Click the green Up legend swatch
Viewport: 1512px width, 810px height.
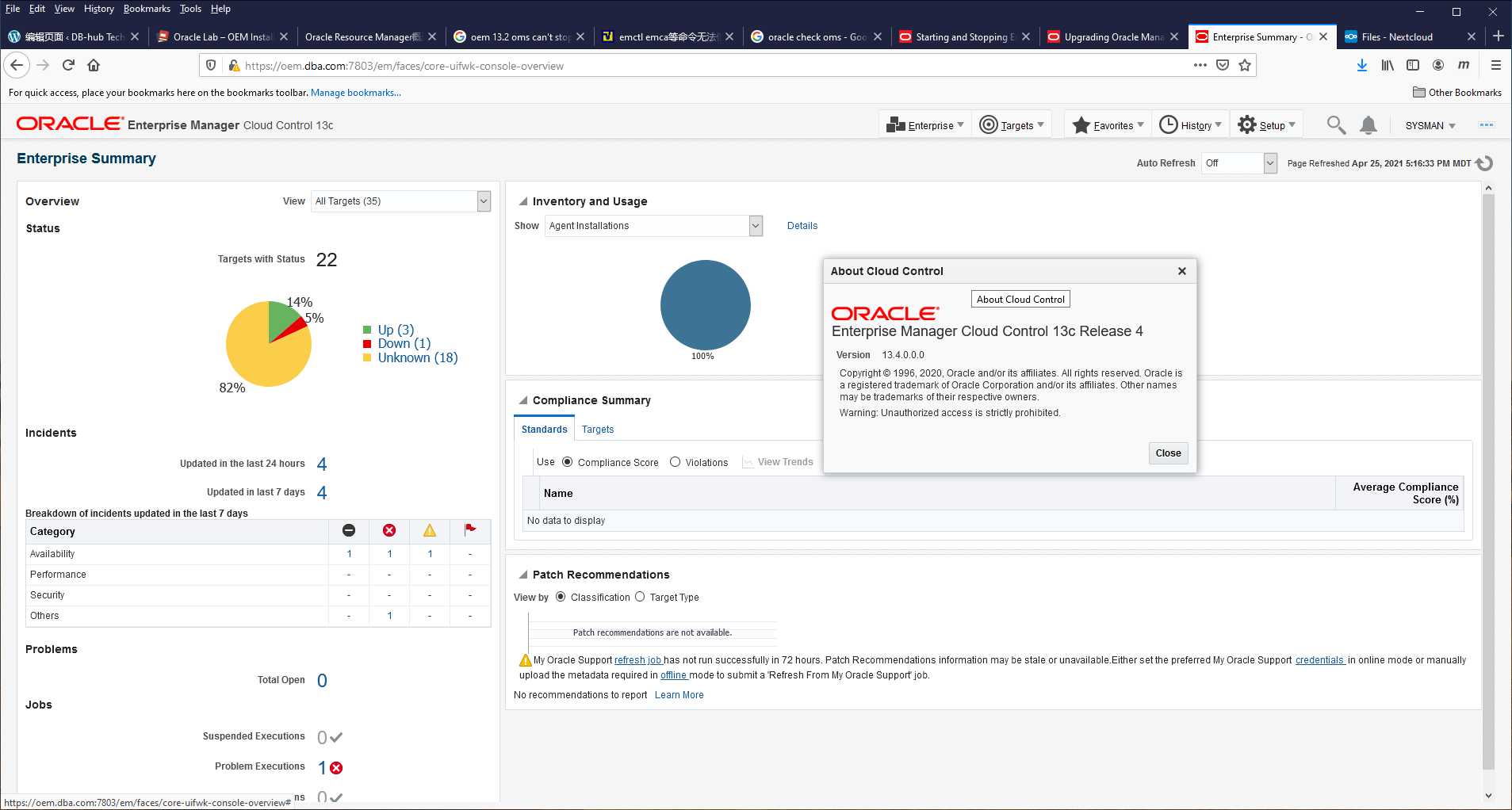pyautogui.click(x=367, y=330)
